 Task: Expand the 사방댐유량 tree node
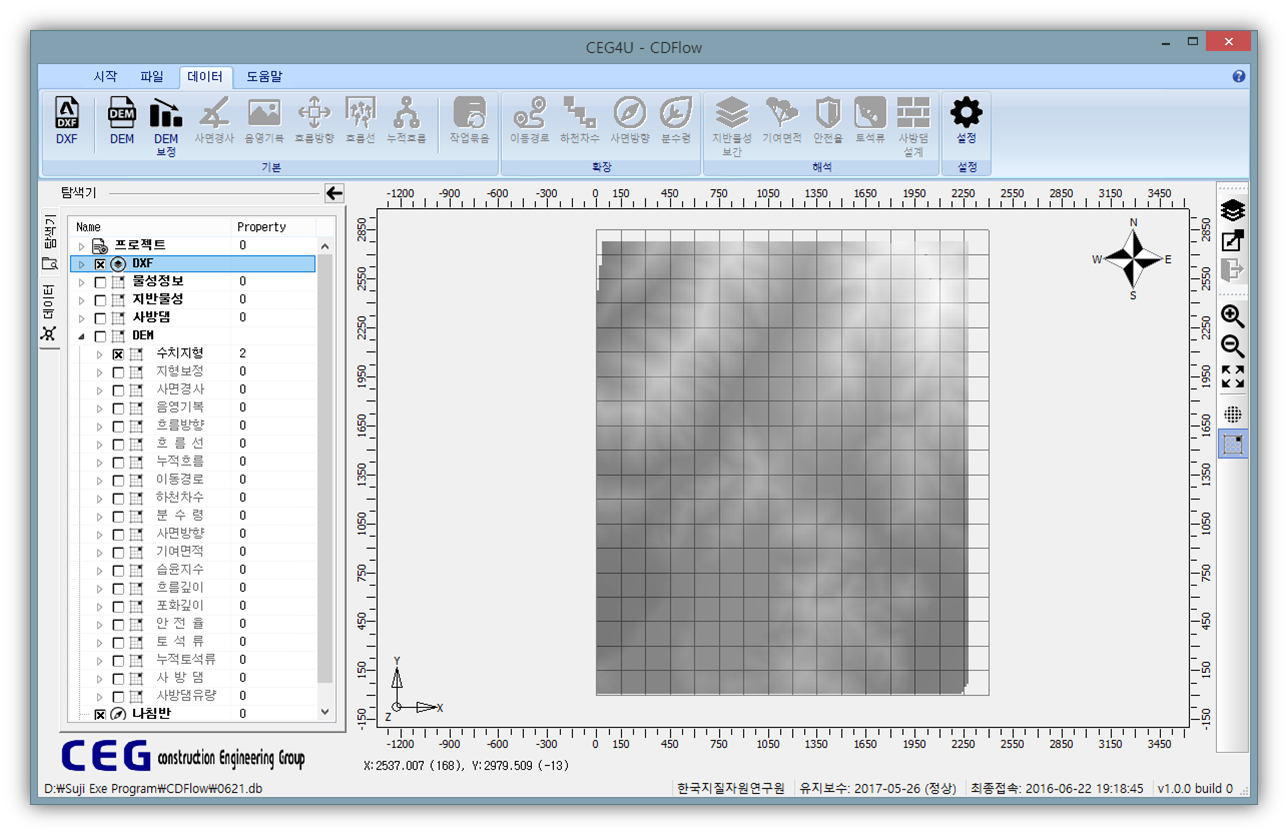(99, 696)
